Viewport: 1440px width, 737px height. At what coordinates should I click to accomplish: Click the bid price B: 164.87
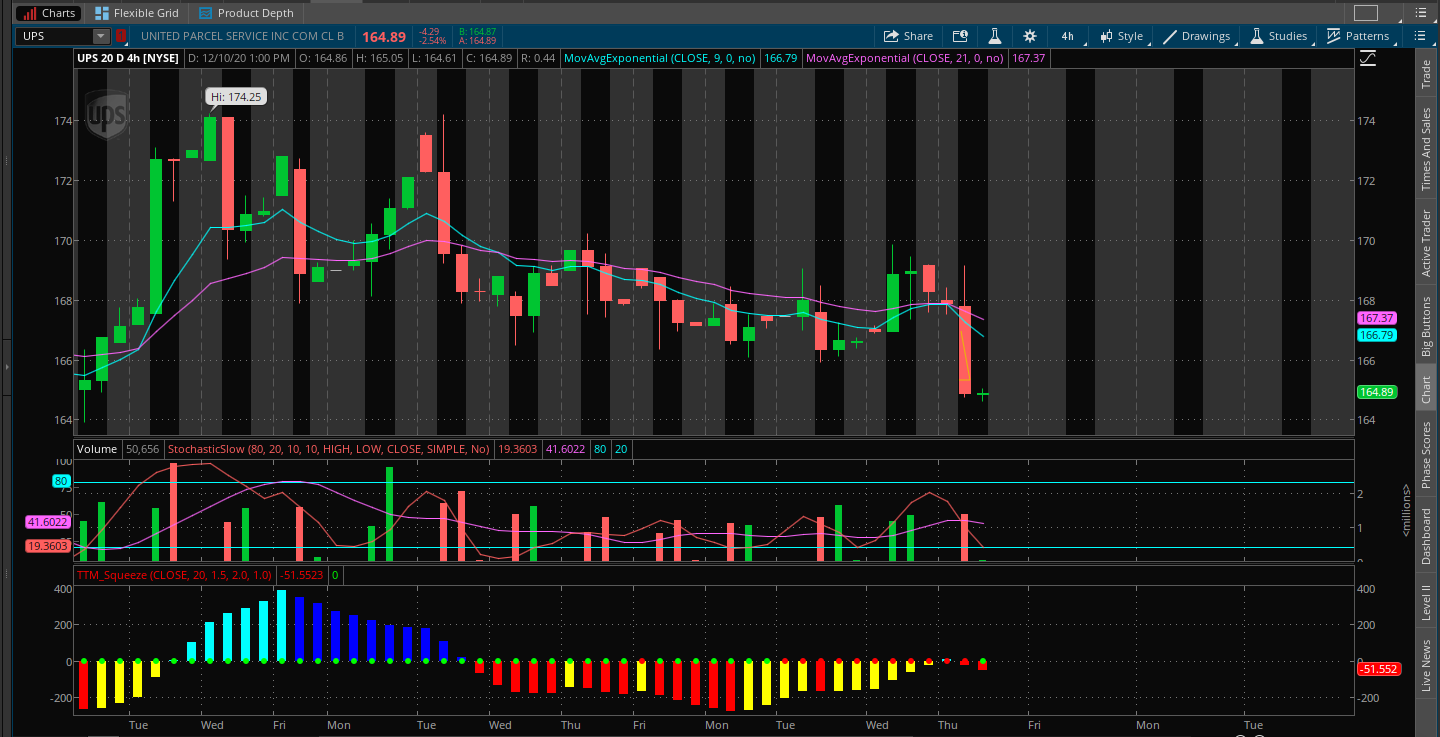(x=477, y=32)
